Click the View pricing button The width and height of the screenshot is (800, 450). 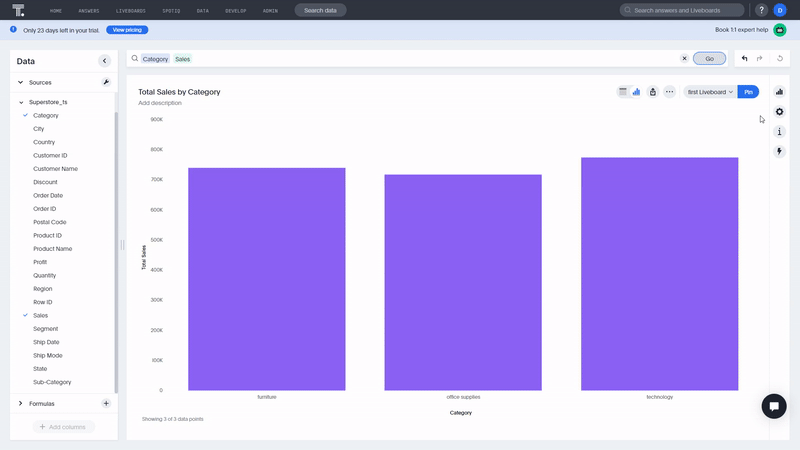coord(127,30)
